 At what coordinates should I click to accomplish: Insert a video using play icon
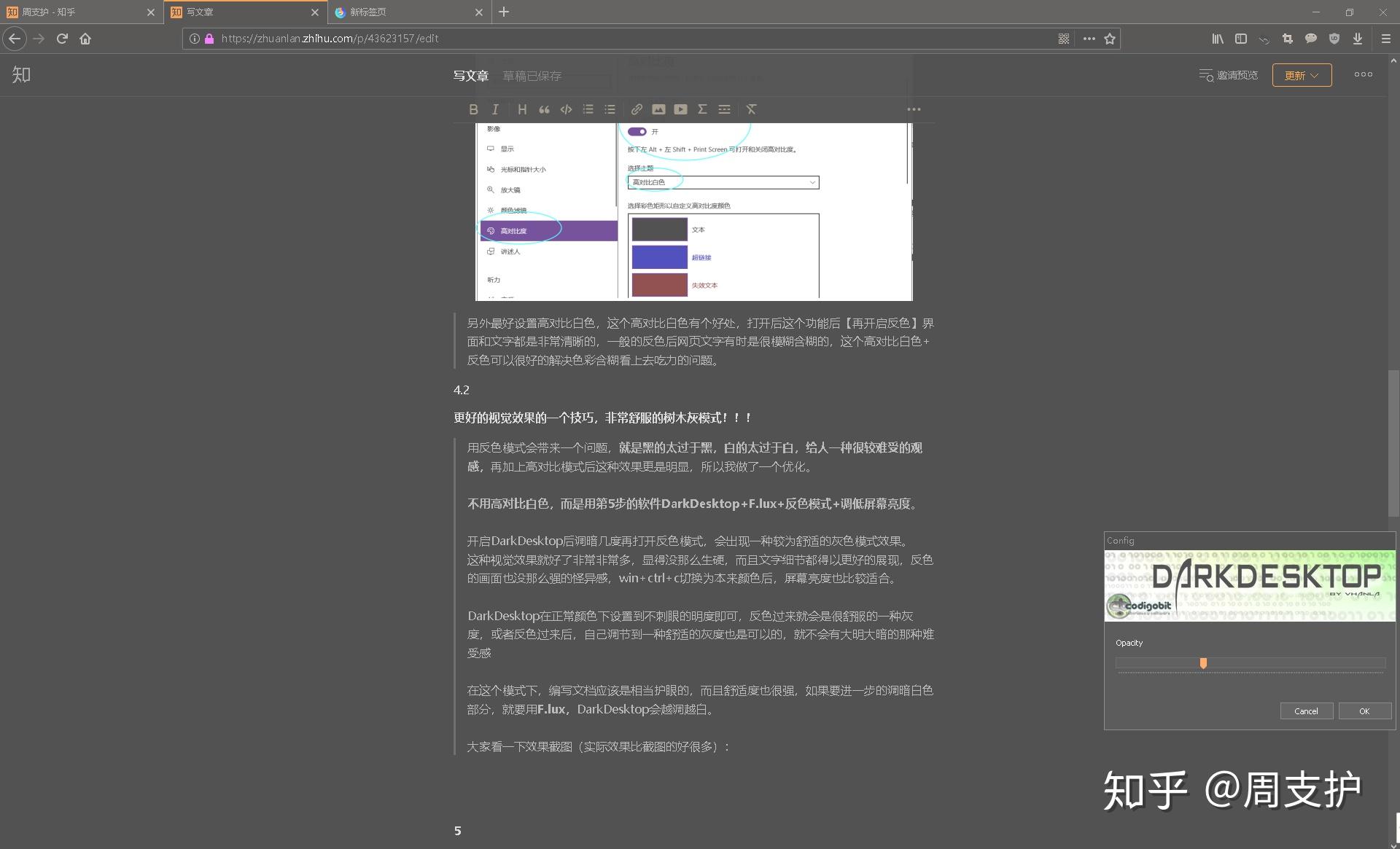680,109
